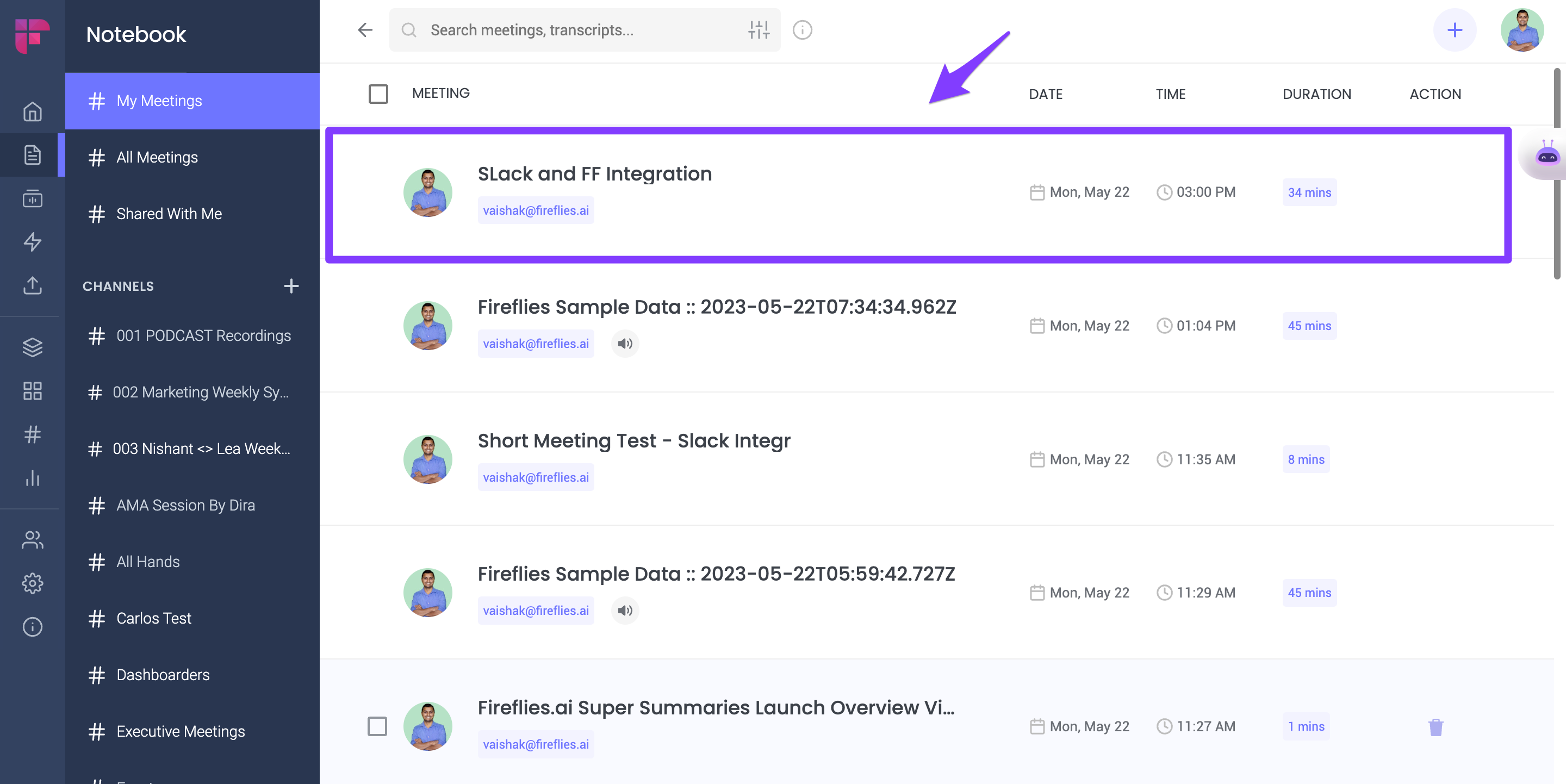The height and width of the screenshot is (784, 1566).
Task: Open Shared With Me
Action: tap(192, 214)
